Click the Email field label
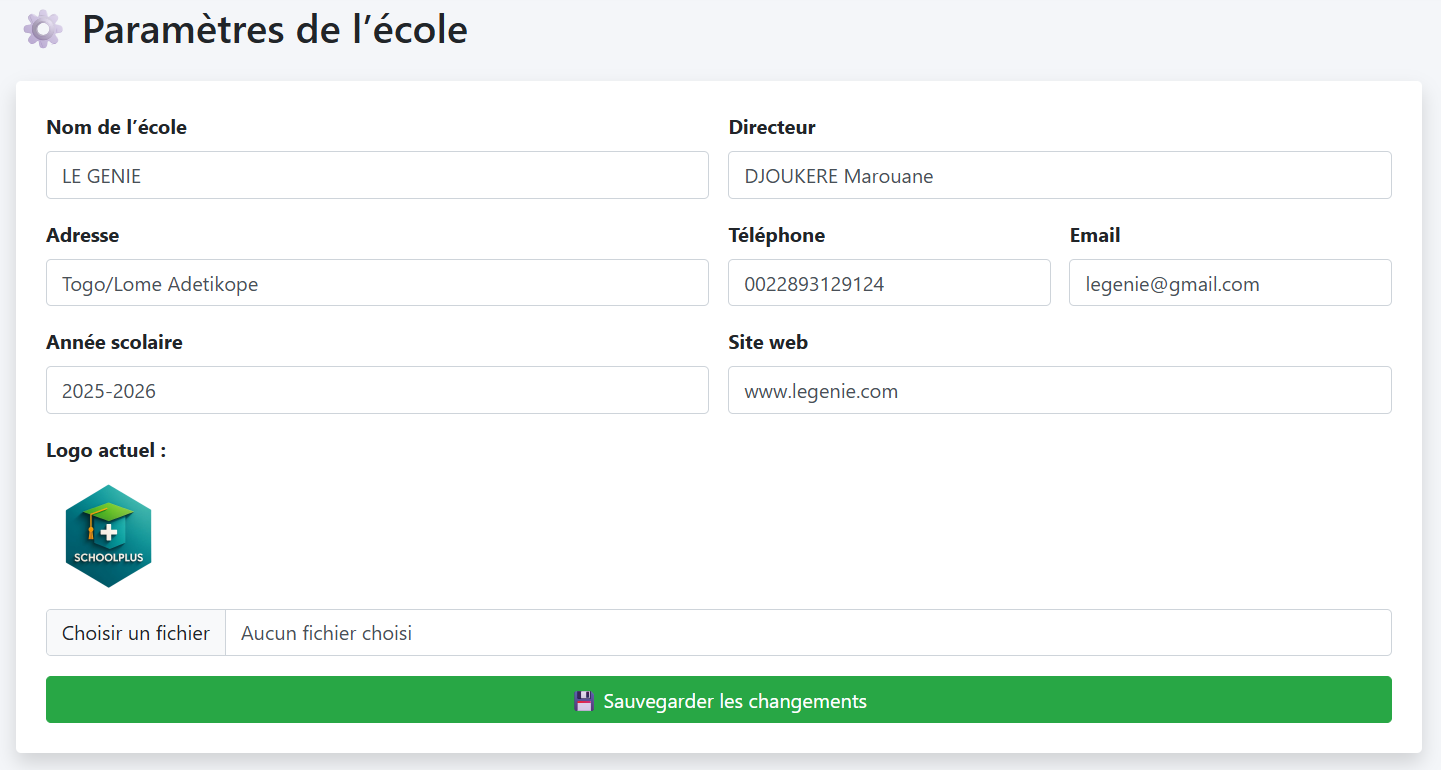Screen dimensions: 1441x770 coord(1095,235)
